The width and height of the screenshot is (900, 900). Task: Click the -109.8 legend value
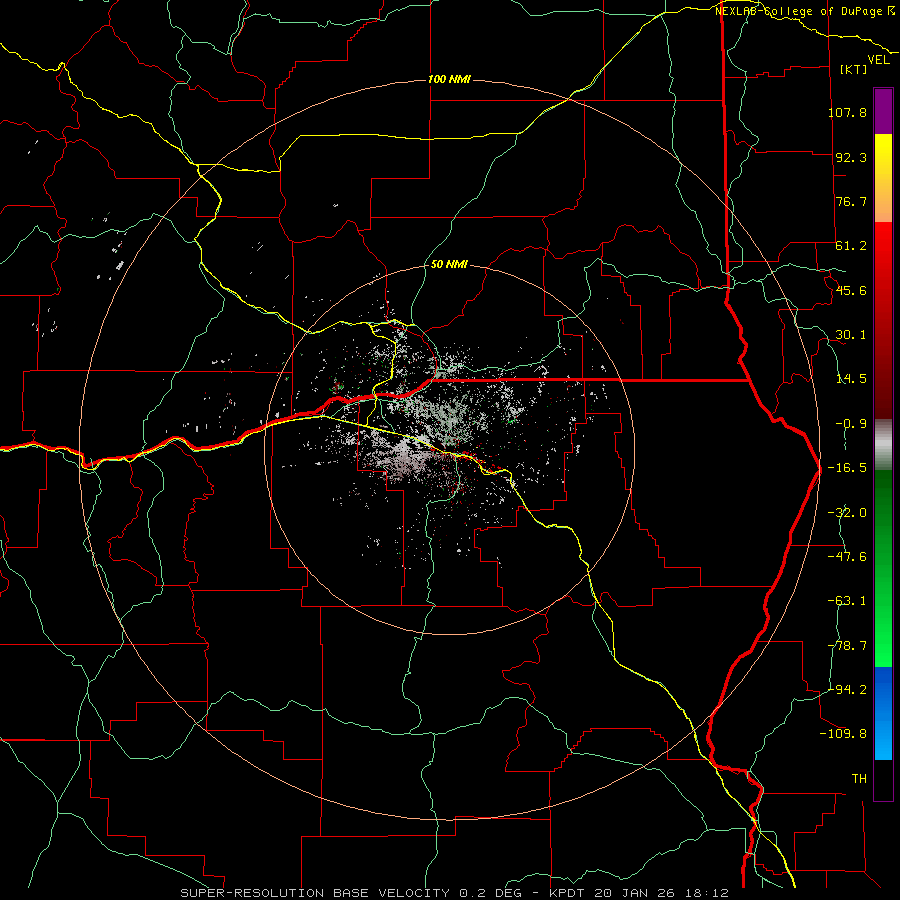pos(843,734)
